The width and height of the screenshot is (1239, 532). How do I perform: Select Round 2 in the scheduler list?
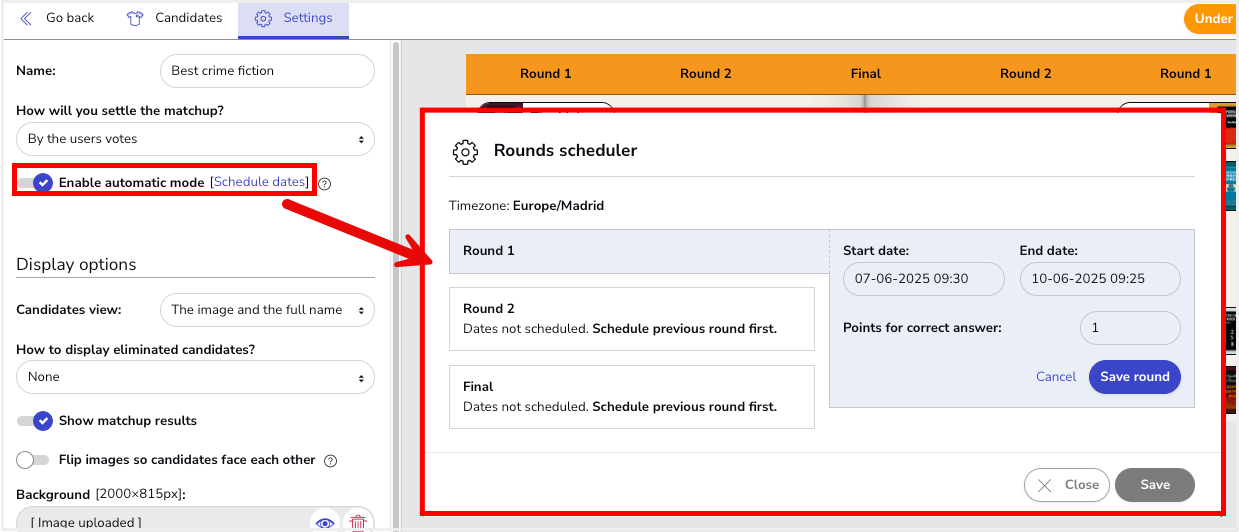[632, 319]
